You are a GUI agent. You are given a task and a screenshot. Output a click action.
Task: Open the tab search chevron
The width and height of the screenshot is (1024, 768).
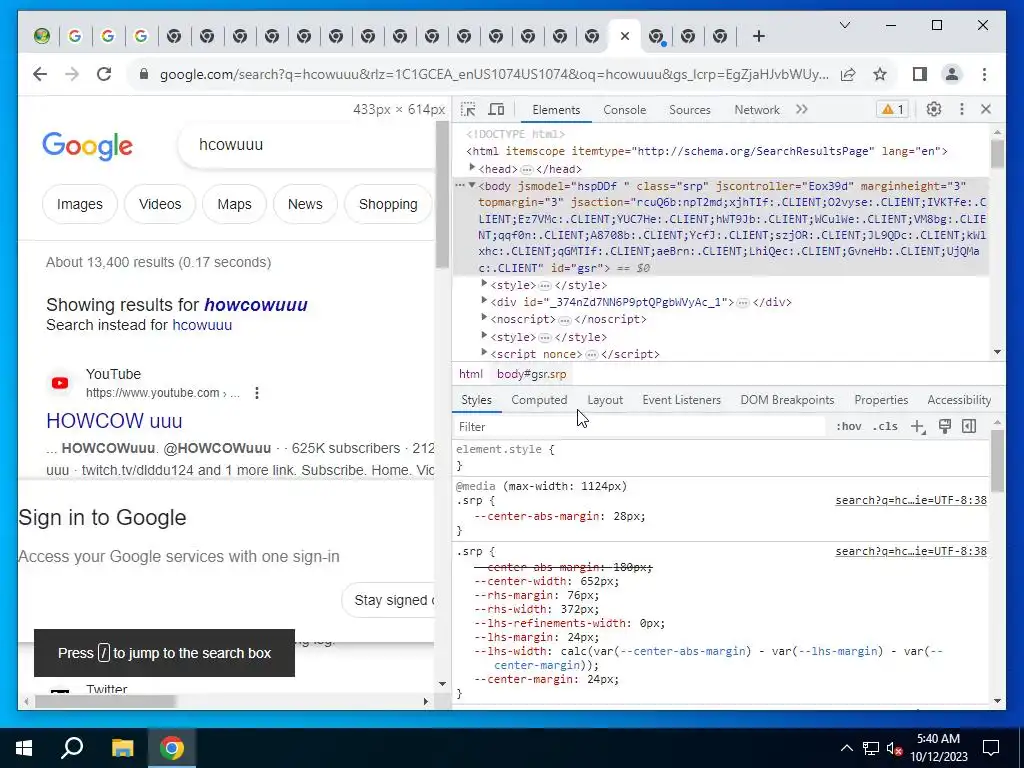click(x=844, y=25)
